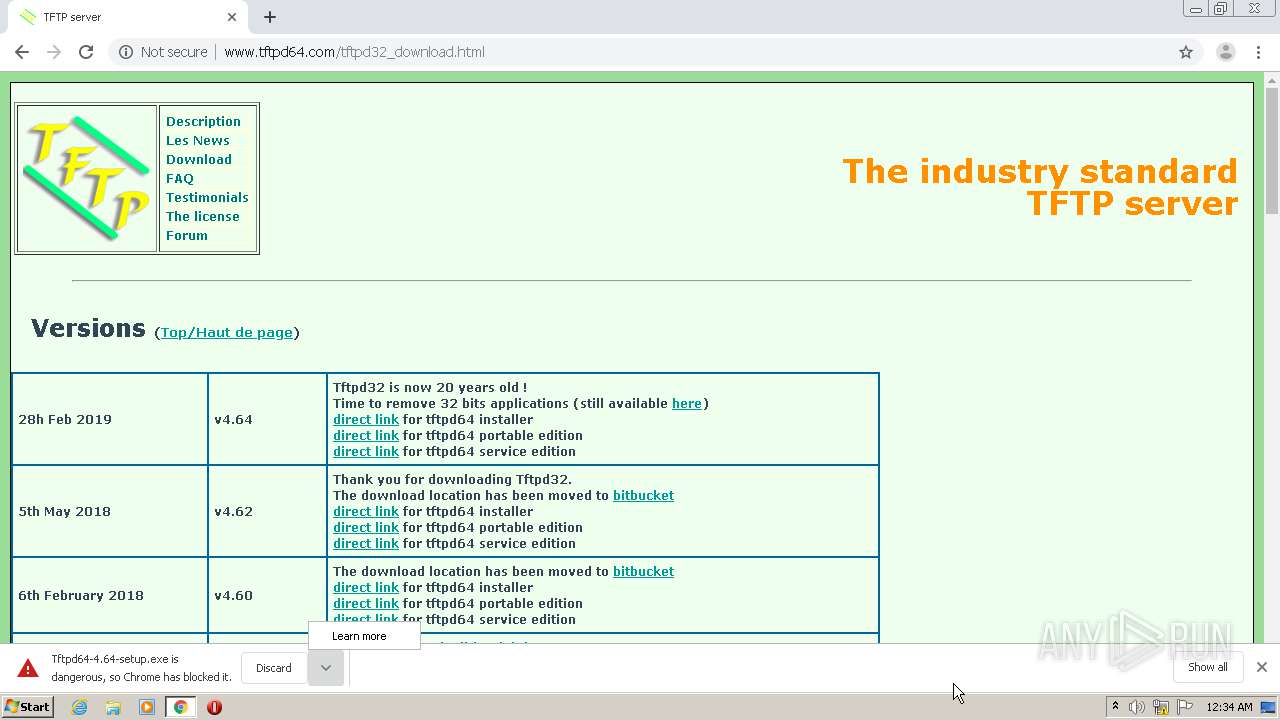Download v4.62 tftpd64 installer direct link
This screenshot has height=720, width=1280.
366,511
